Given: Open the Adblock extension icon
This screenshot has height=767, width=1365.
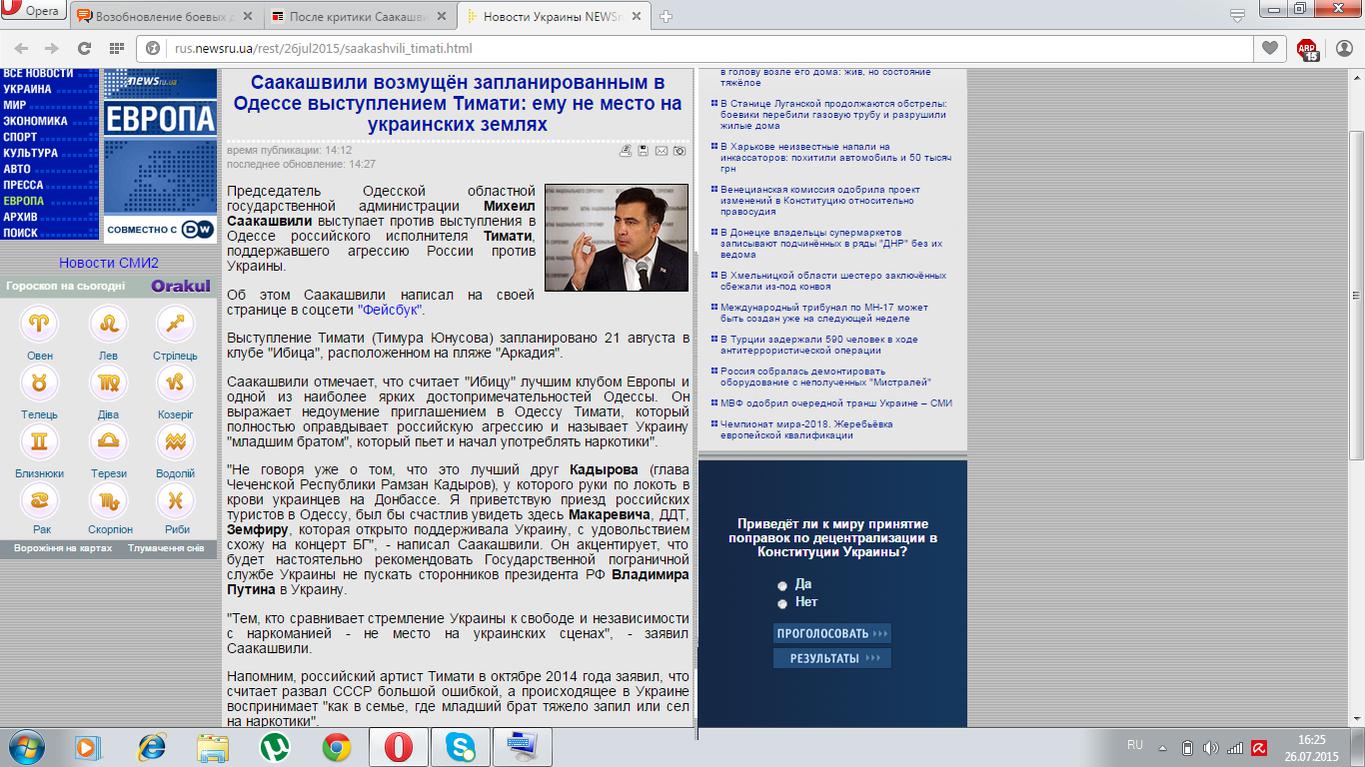Looking at the screenshot, I should (1307, 49).
